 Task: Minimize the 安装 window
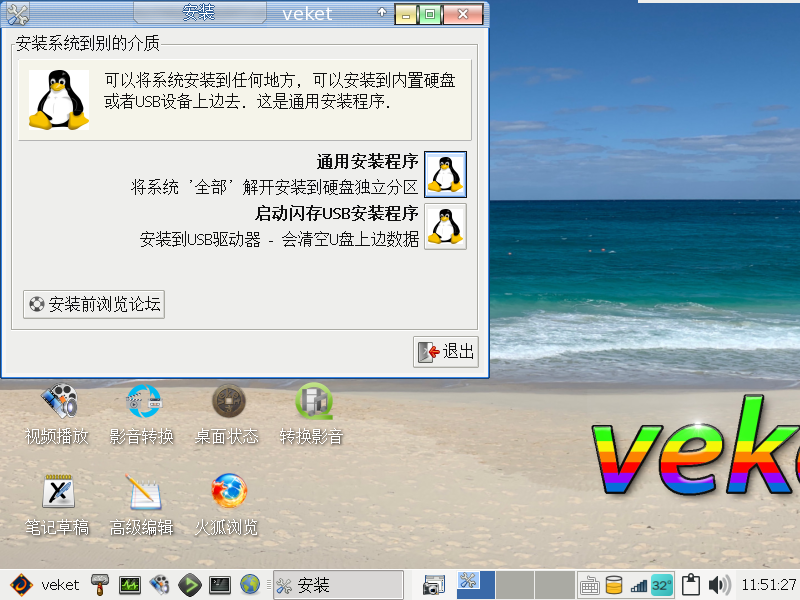click(x=406, y=15)
